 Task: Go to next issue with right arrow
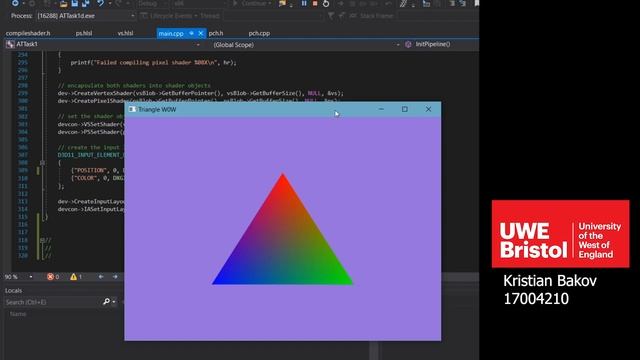pos(115,277)
